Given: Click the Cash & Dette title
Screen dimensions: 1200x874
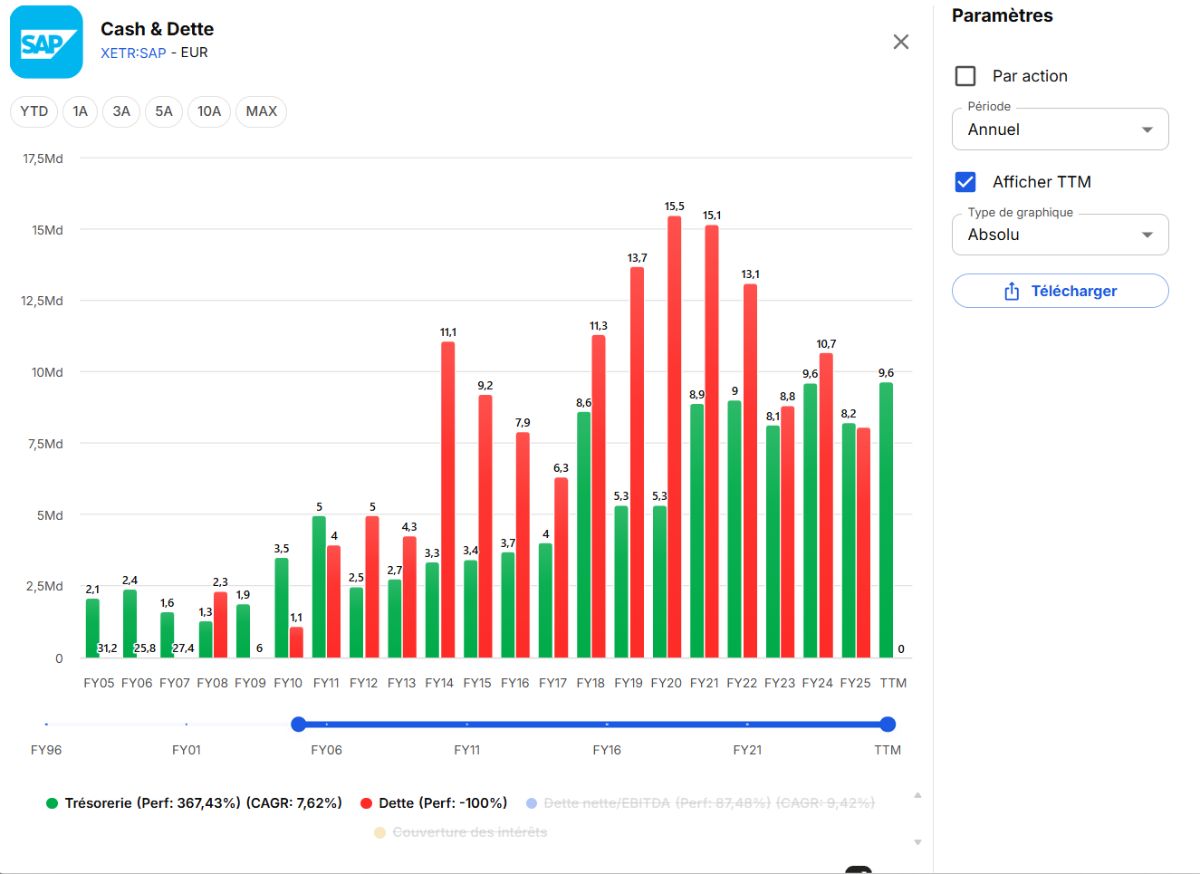Looking at the screenshot, I should 157,29.
